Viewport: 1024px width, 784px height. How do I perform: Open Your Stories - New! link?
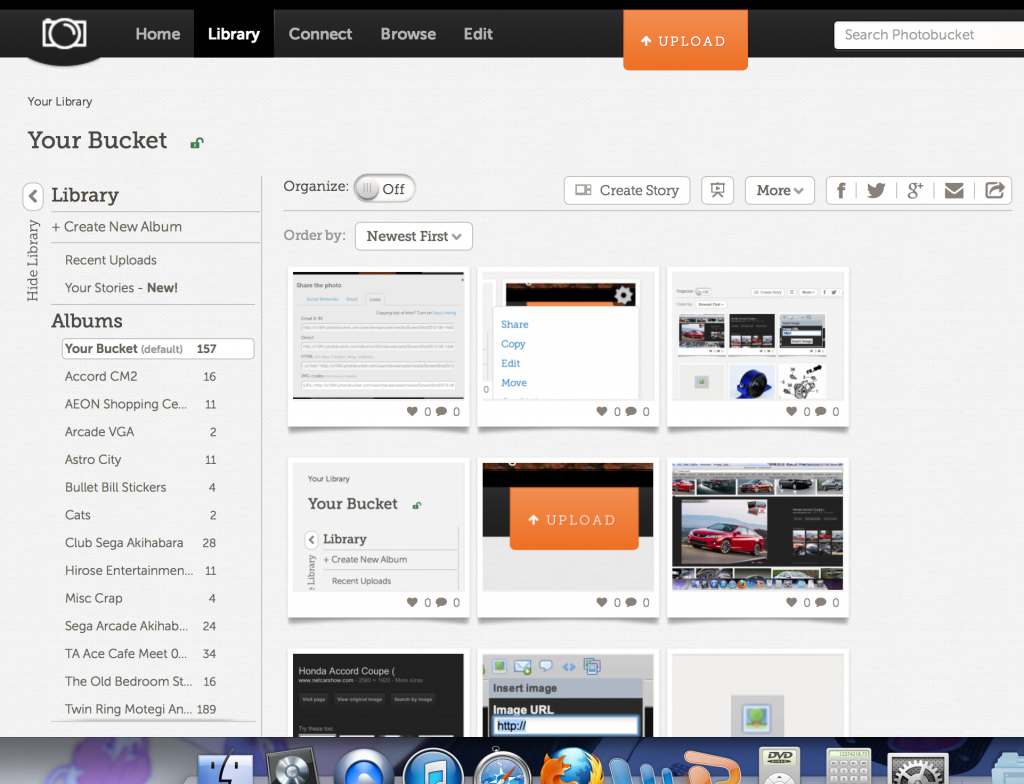coord(121,287)
